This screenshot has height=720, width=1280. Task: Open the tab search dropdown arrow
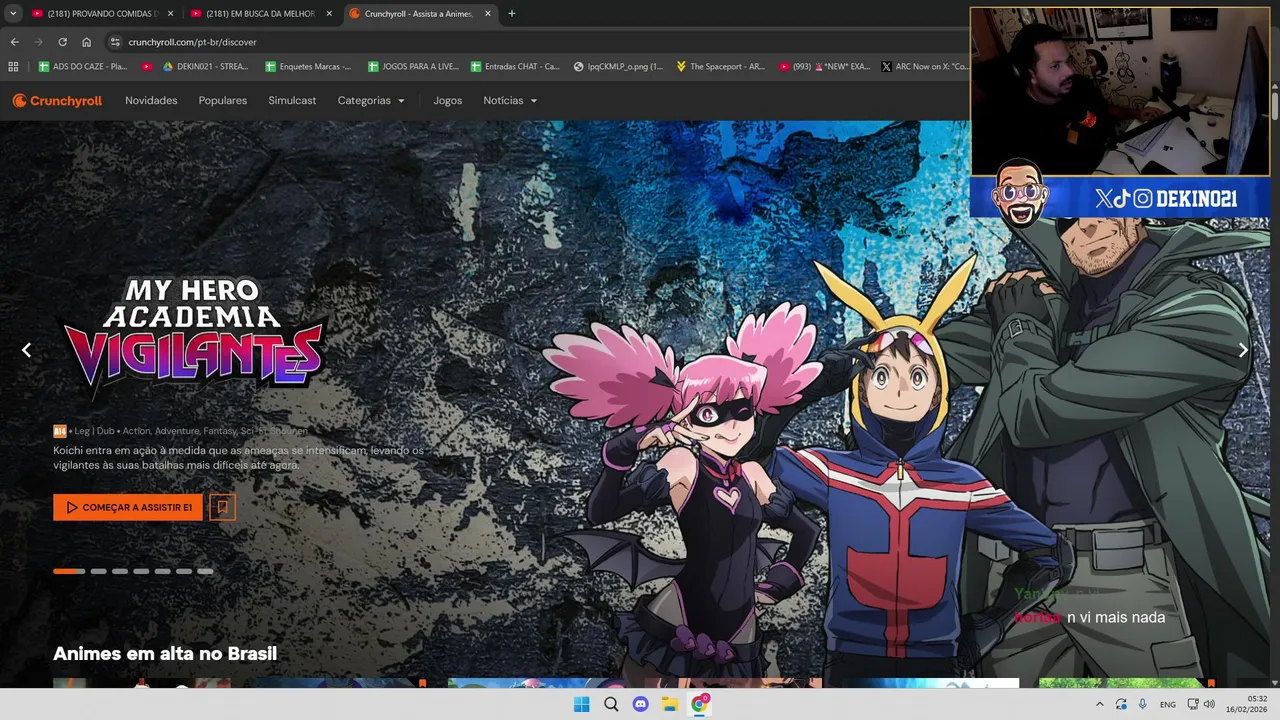pyautogui.click(x=13, y=13)
